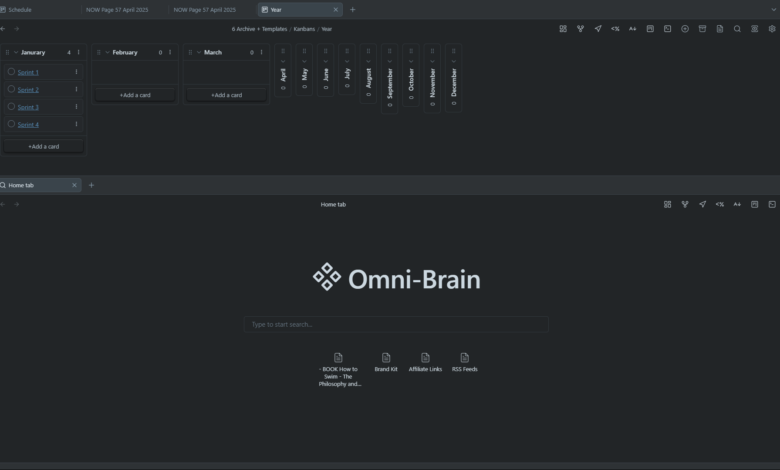This screenshot has height=470, width=780.
Task: Open the February lane options menu
Action: point(170,52)
